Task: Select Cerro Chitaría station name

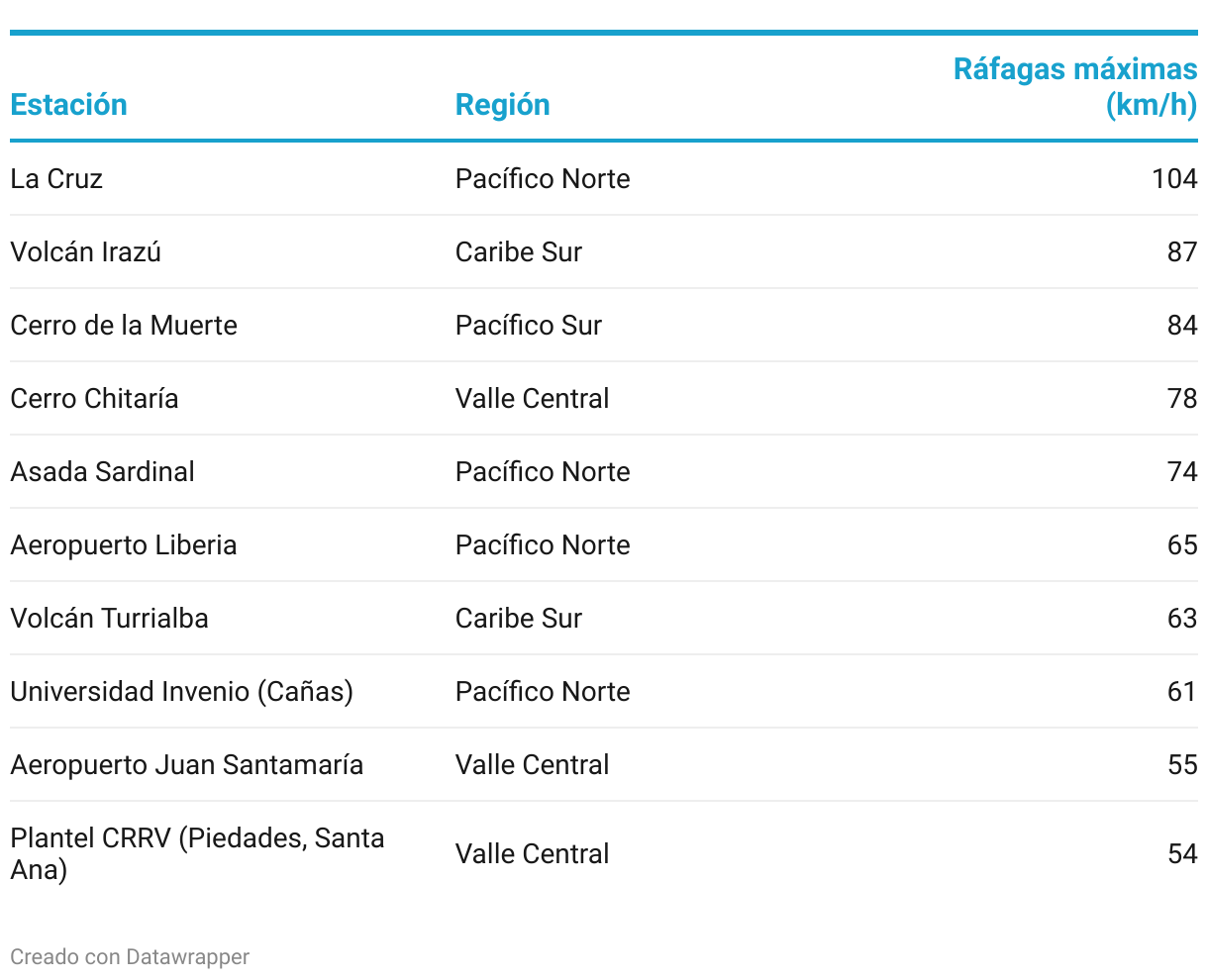Action: tap(95, 399)
